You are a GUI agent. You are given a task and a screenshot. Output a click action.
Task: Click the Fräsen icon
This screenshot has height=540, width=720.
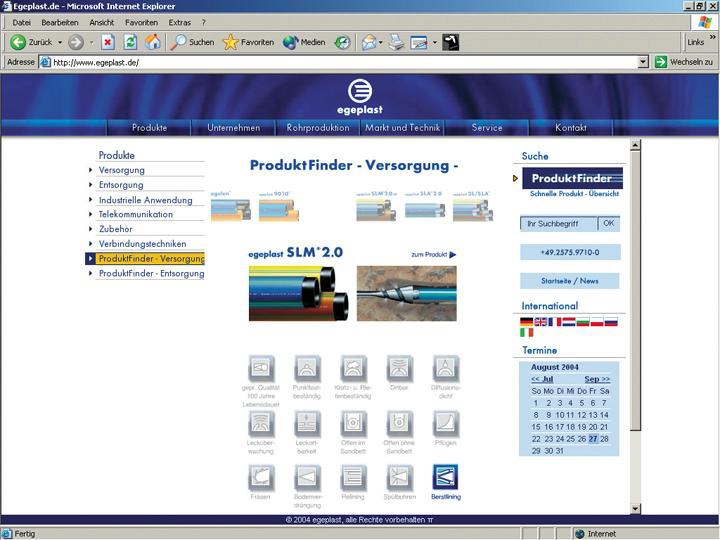click(x=261, y=477)
